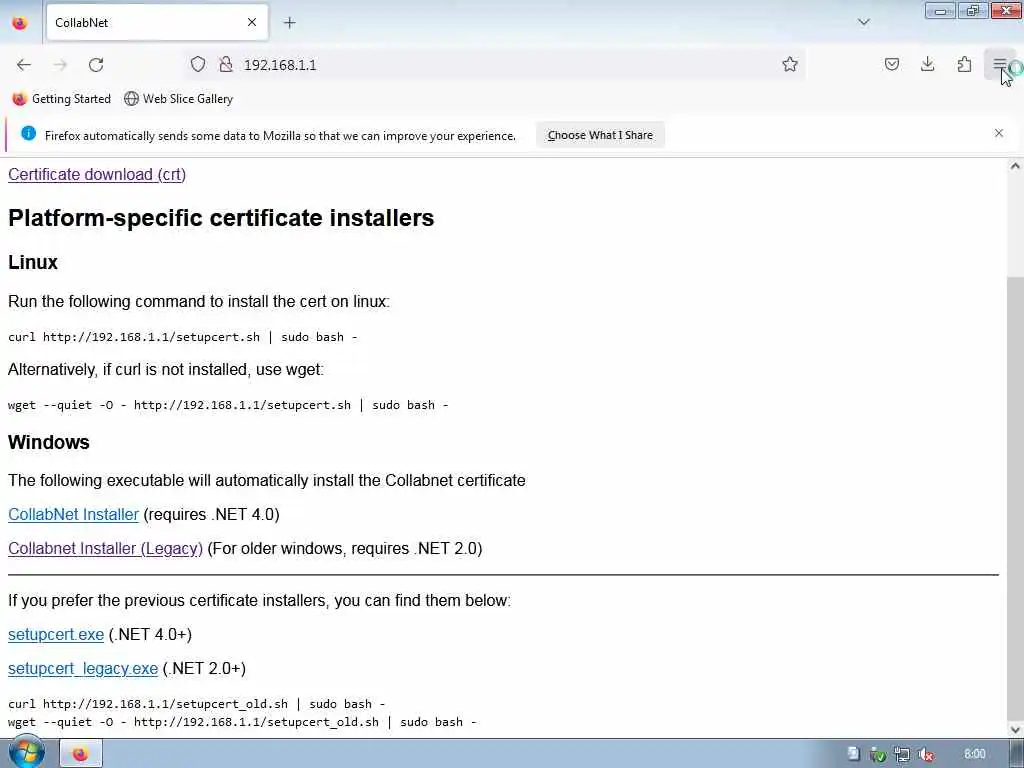Viewport: 1024px width, 768px height.
Task: Click the Windows heading
Action: 48,442
